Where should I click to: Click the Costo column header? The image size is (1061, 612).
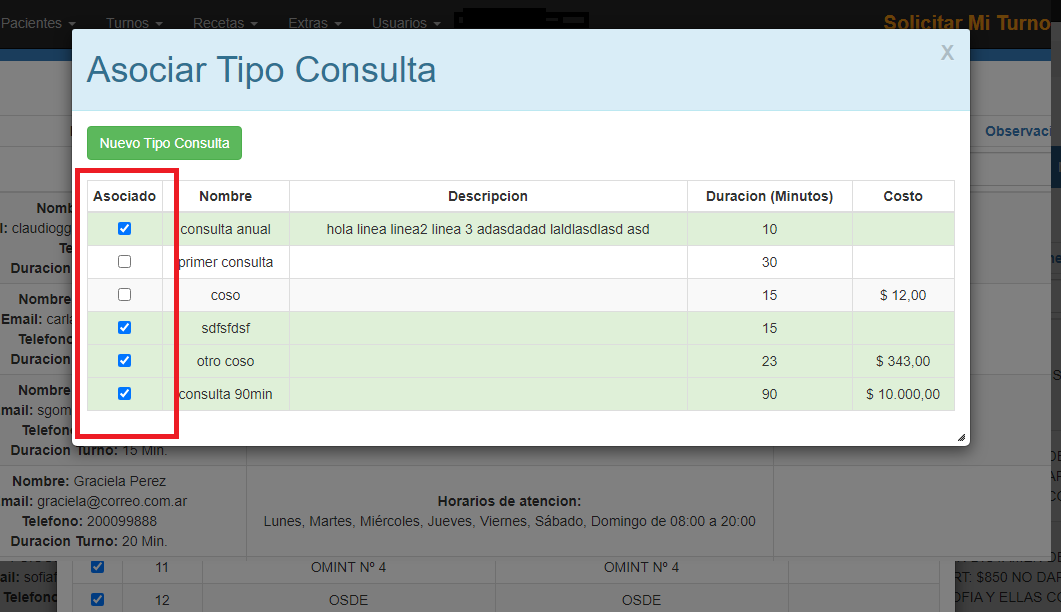902,196
